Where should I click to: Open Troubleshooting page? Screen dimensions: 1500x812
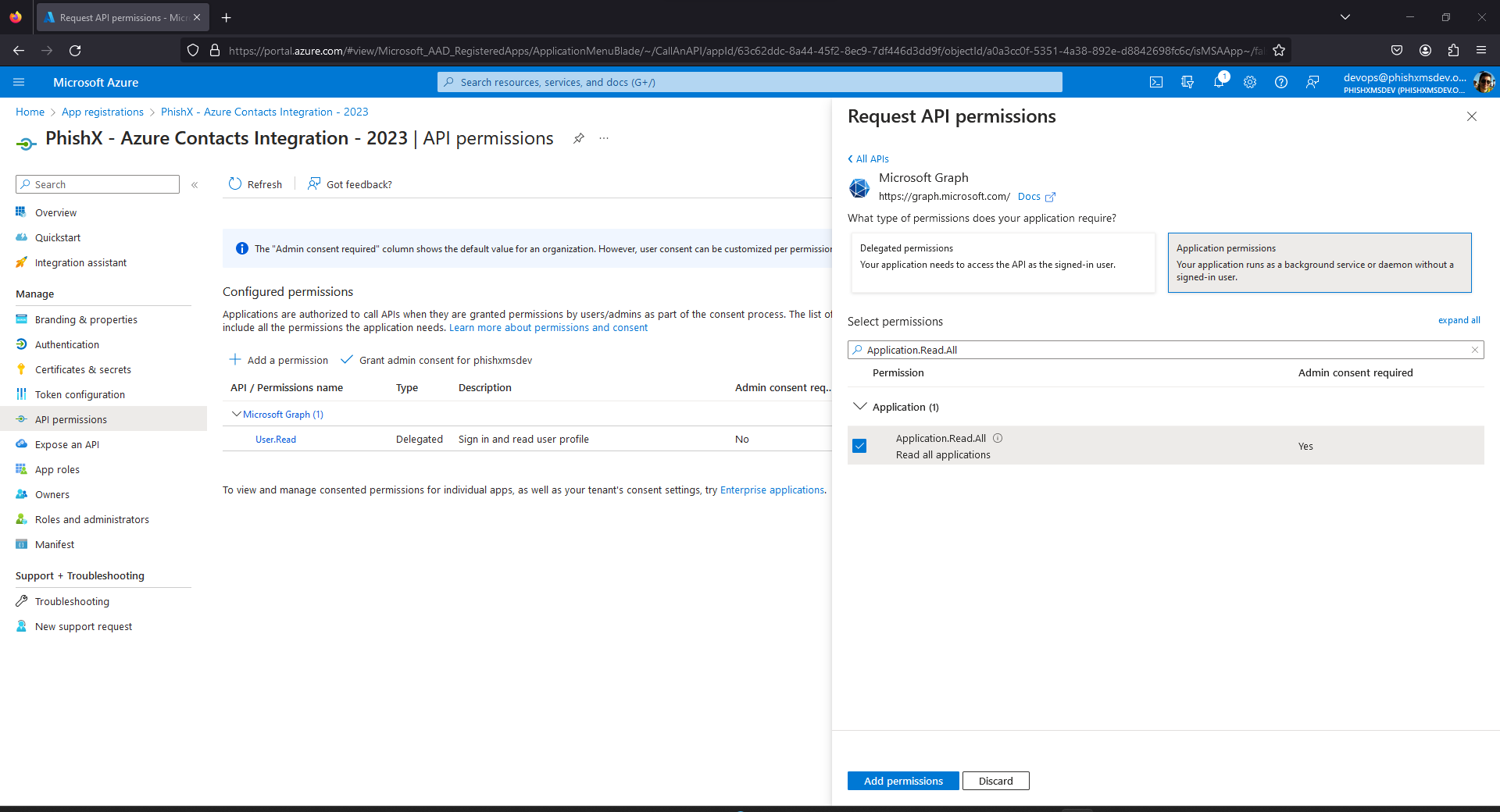coord(72,601)
